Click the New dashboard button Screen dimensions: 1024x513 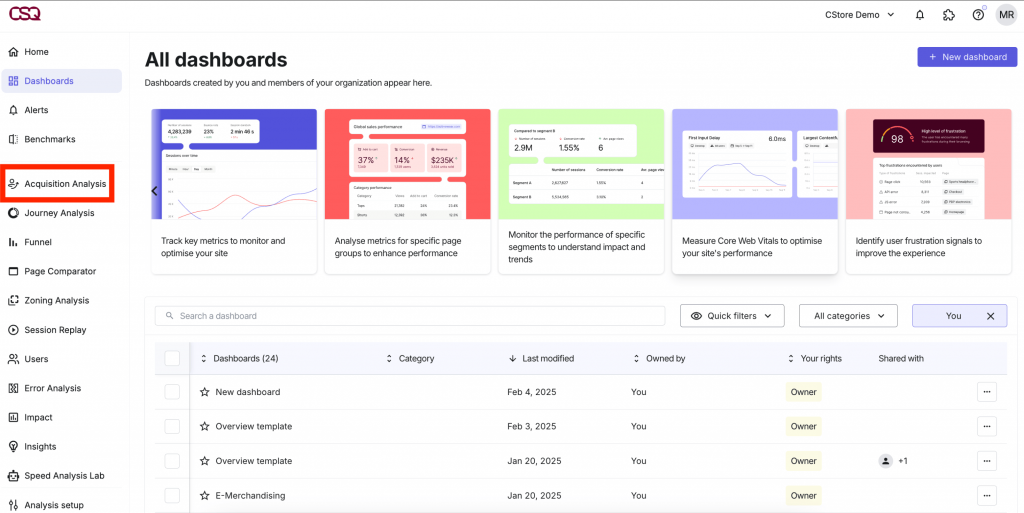967,57
